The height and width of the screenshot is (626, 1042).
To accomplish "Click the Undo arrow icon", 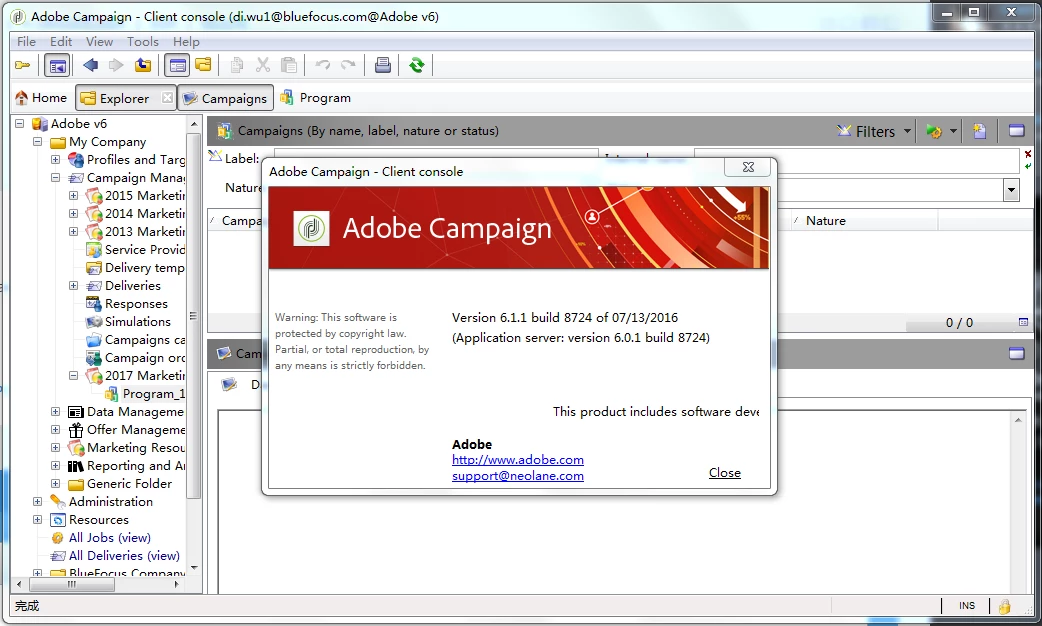I will pos(323,64).
